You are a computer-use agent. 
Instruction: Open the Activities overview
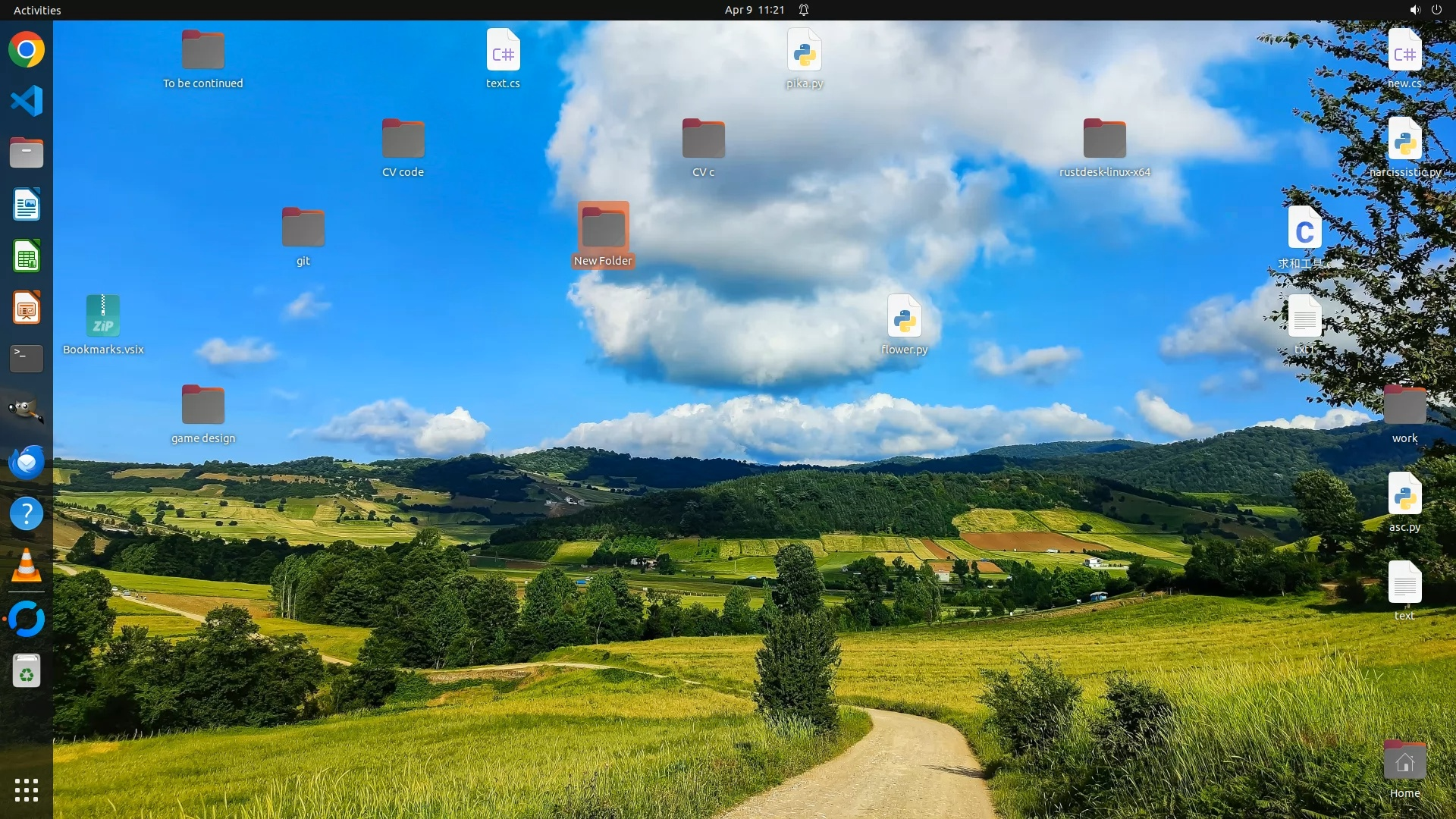coord(37,10)
